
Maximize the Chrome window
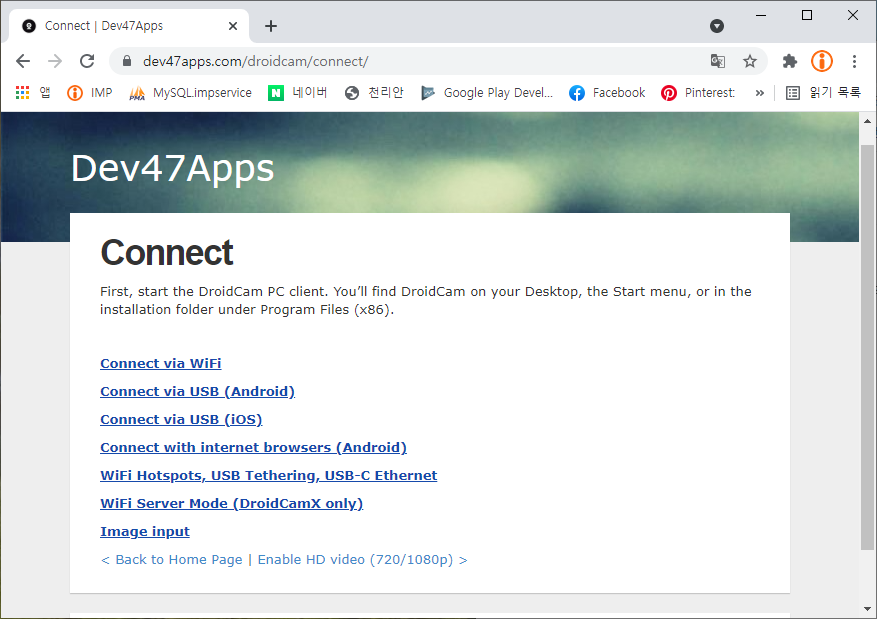[807, 15]
